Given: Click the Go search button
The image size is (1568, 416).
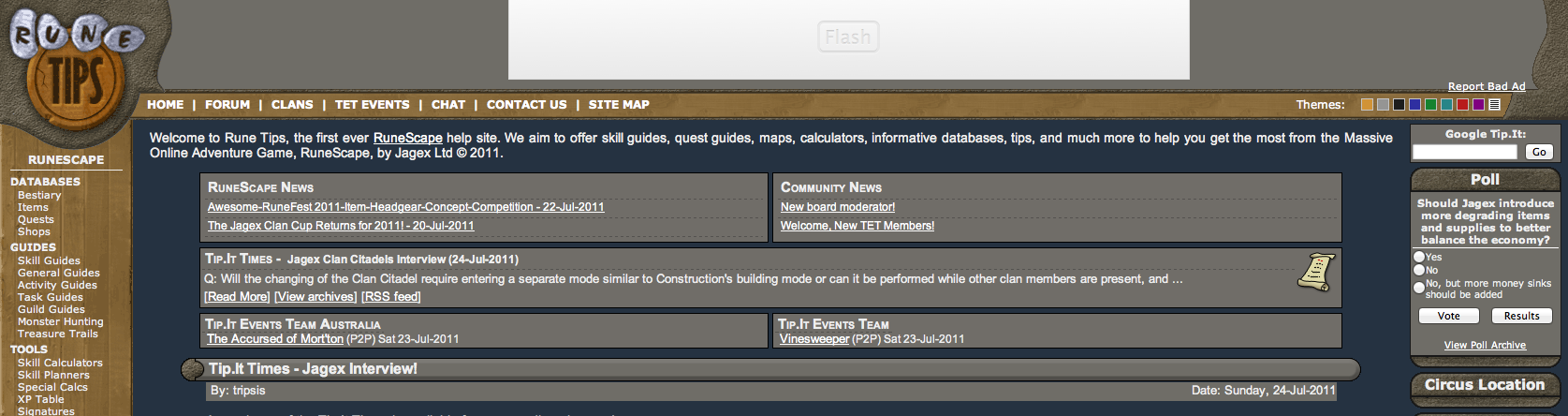Looking at the screenshot, I should 1539,152.
